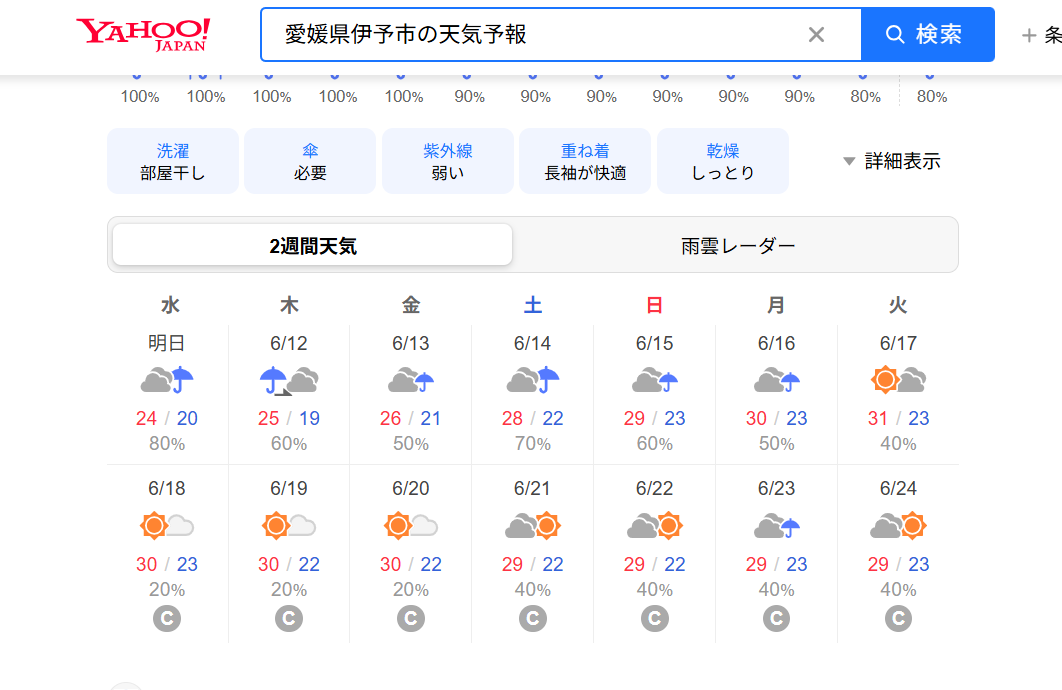The height and width of the screenshot is (690, 1062).
Task: Open the 紫外線 弱い index card
Action: pyautogui.click(x=448, y=161)
